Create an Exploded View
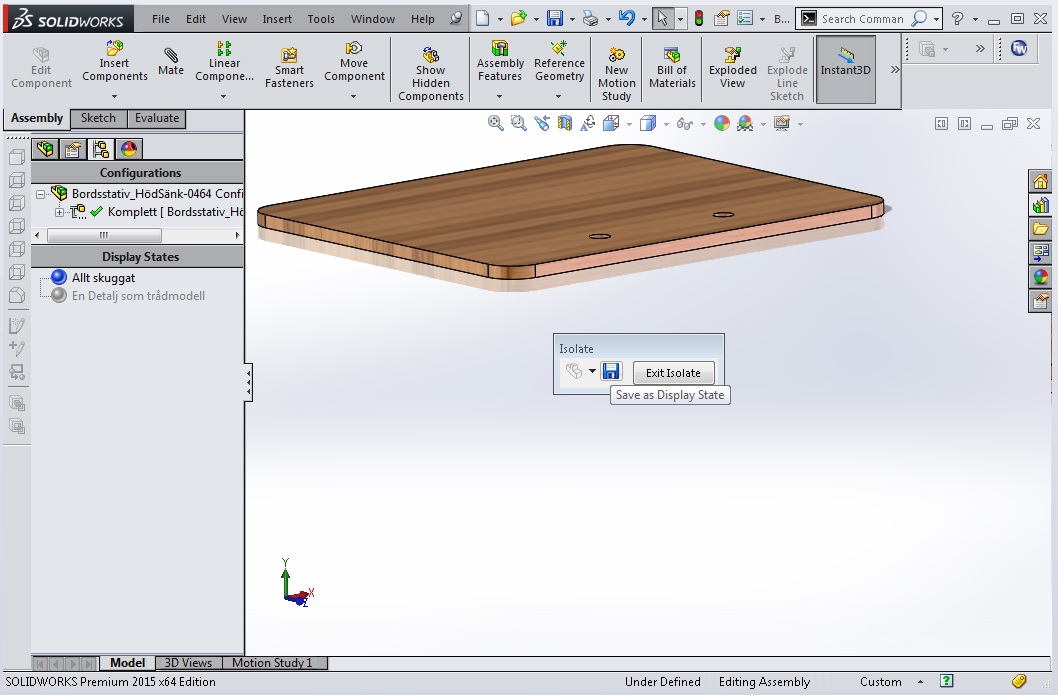This screenshot has height=695, width=1058. pos(733,68)
